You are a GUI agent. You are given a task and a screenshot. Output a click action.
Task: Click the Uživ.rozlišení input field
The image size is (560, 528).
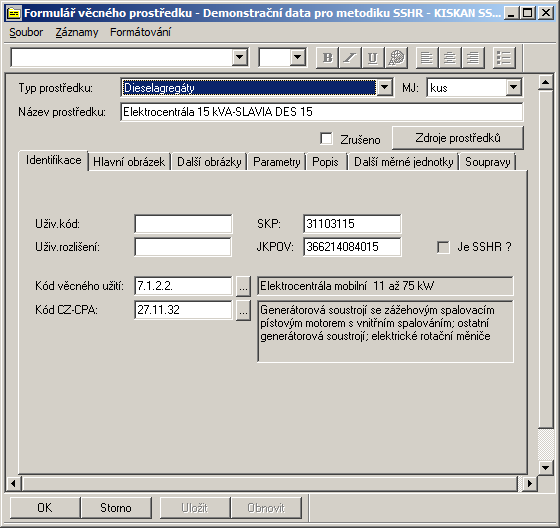coord(183,247)
